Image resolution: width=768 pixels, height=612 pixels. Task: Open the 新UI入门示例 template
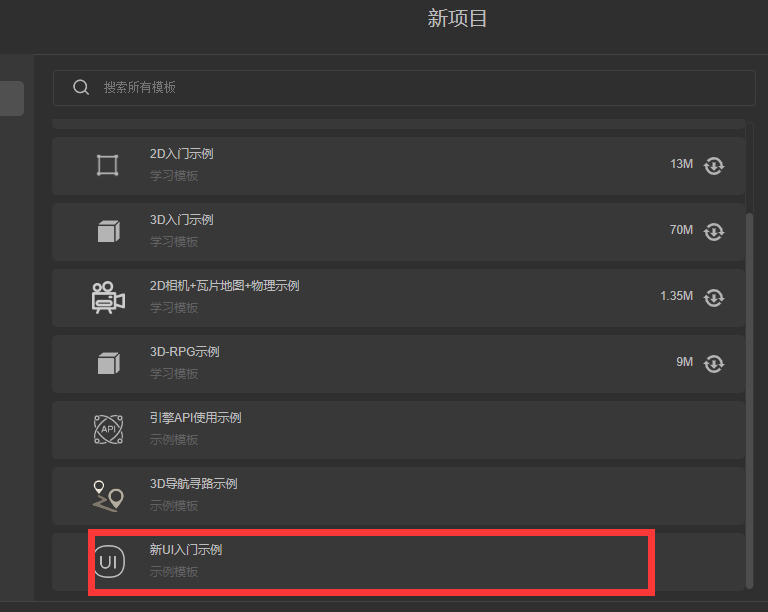click(x=399, y=562)
